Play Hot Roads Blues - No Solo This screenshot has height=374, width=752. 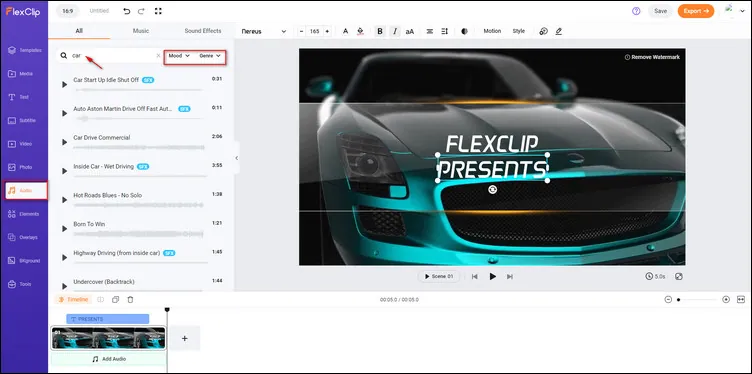coord(64,199)
